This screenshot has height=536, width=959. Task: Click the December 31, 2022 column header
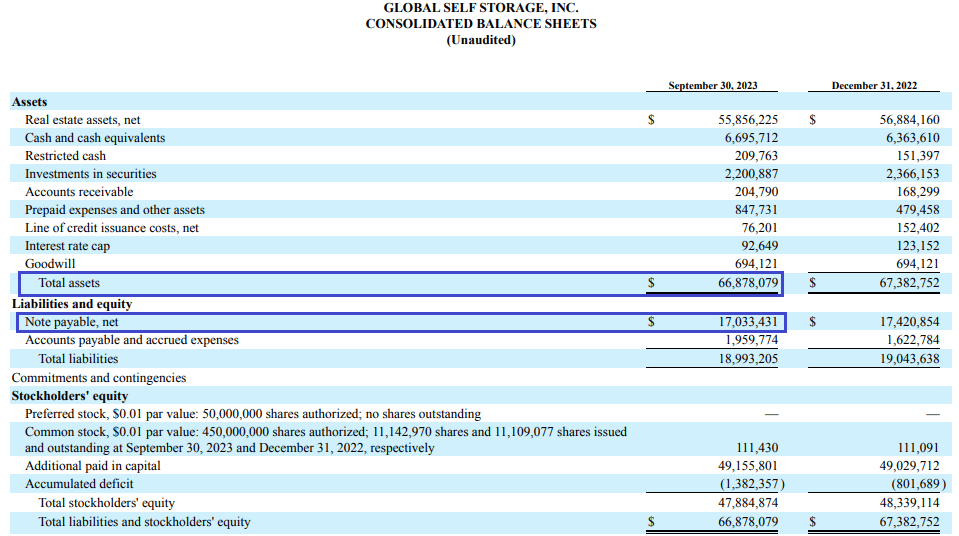pyautogui.click(x=874, y=86)
